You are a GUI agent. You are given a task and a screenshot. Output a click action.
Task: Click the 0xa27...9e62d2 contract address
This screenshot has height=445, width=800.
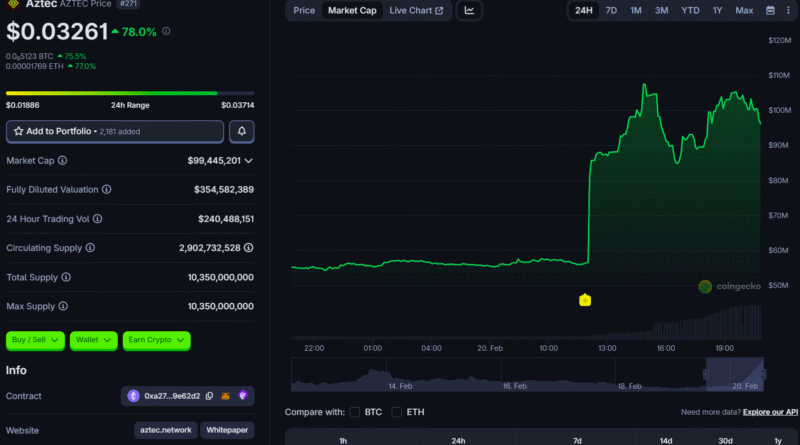(172, 396)
